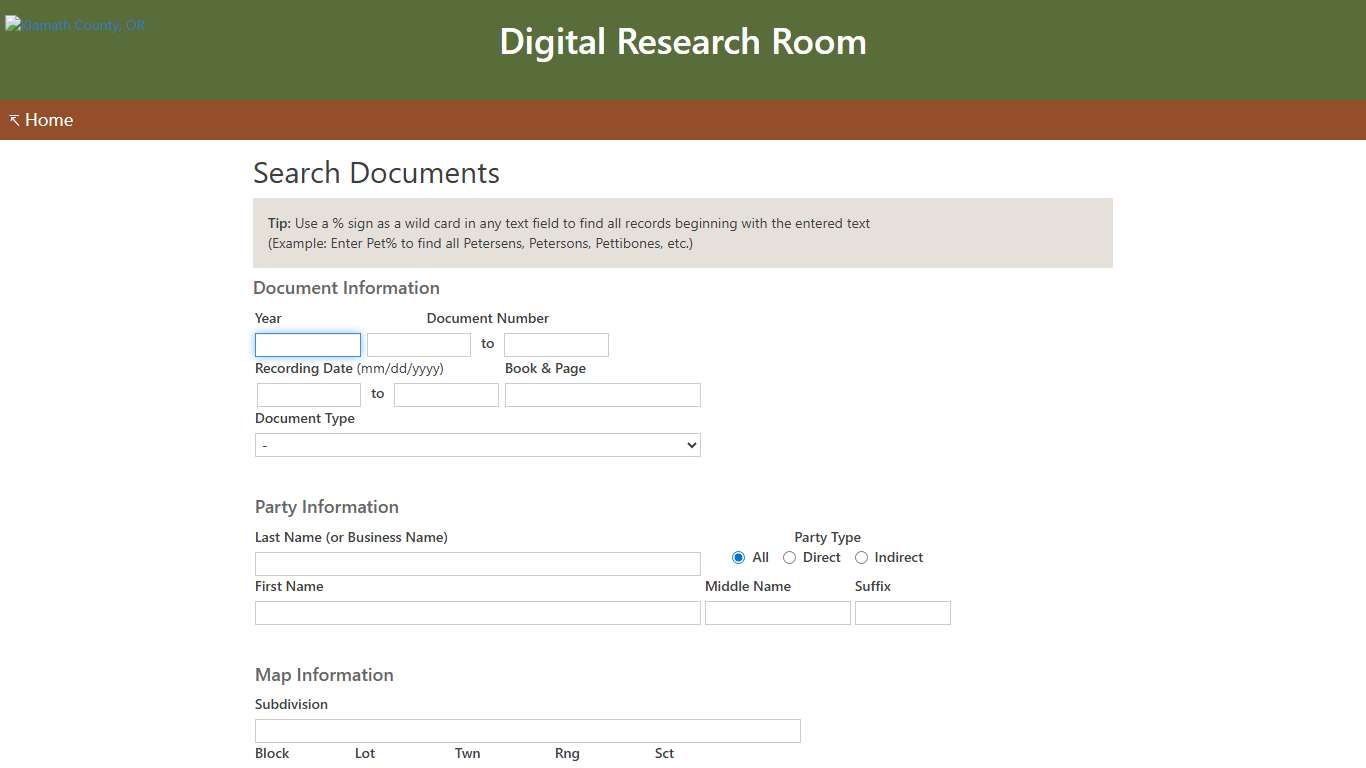1366x768 pixels.
Task: Click the first Recording Date field
Action: (307, 394)
